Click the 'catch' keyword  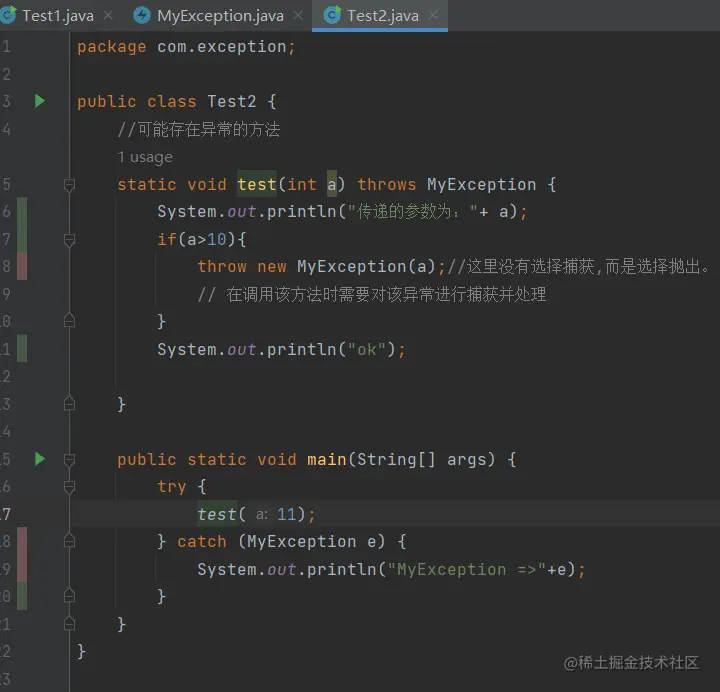point(202,542)
